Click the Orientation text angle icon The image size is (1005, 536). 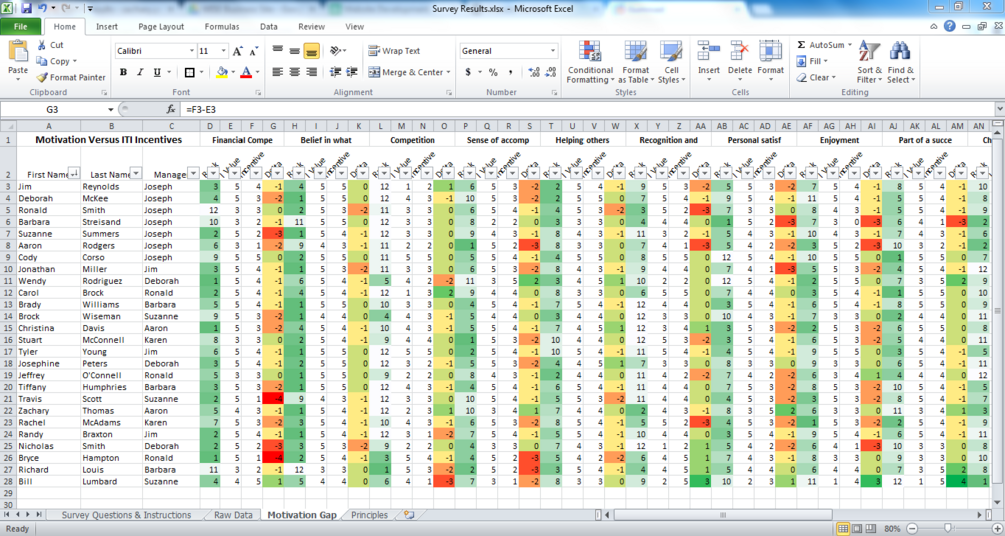(x=335, y=51)
